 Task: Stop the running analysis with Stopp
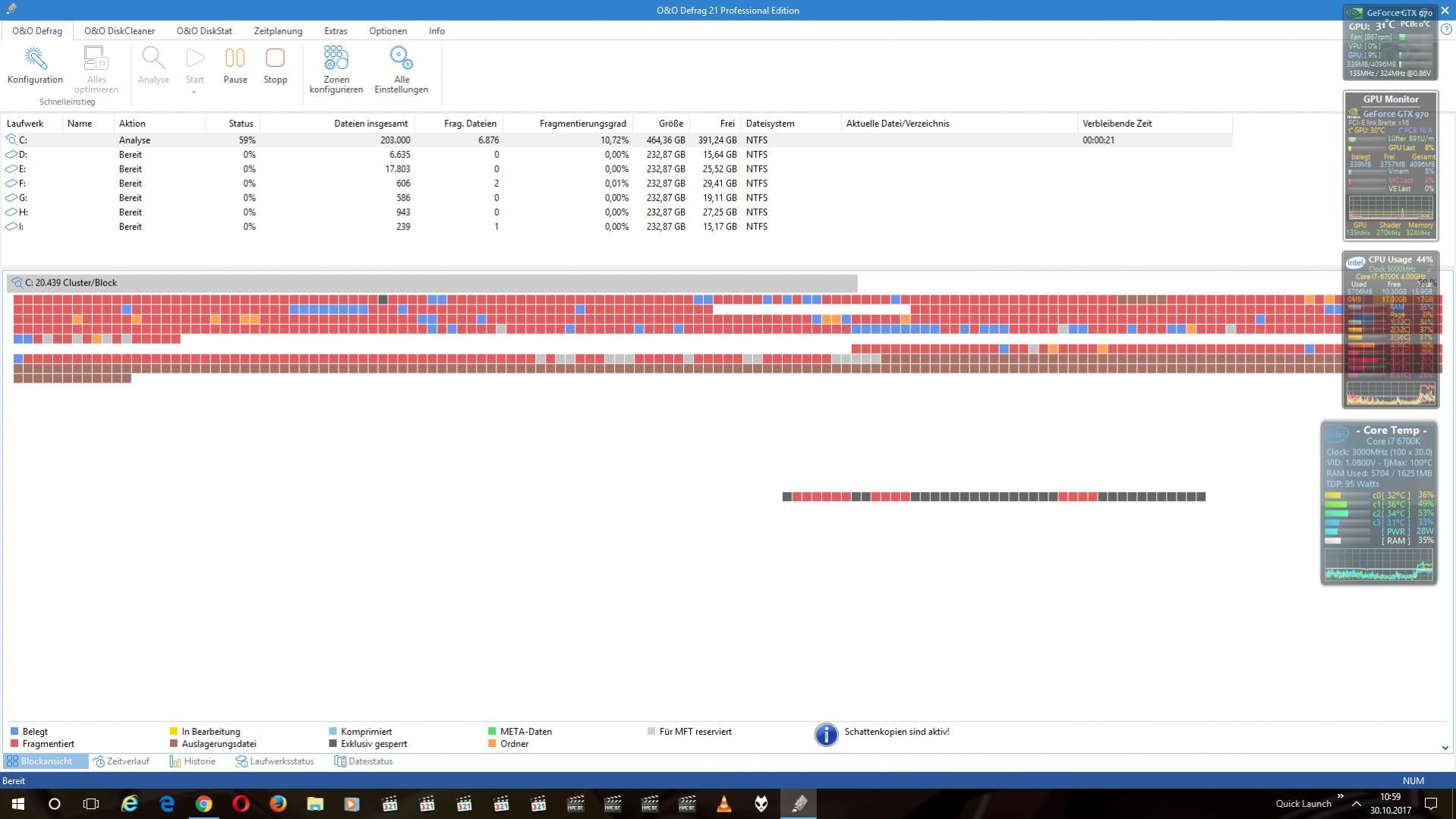tap(275, 58)
